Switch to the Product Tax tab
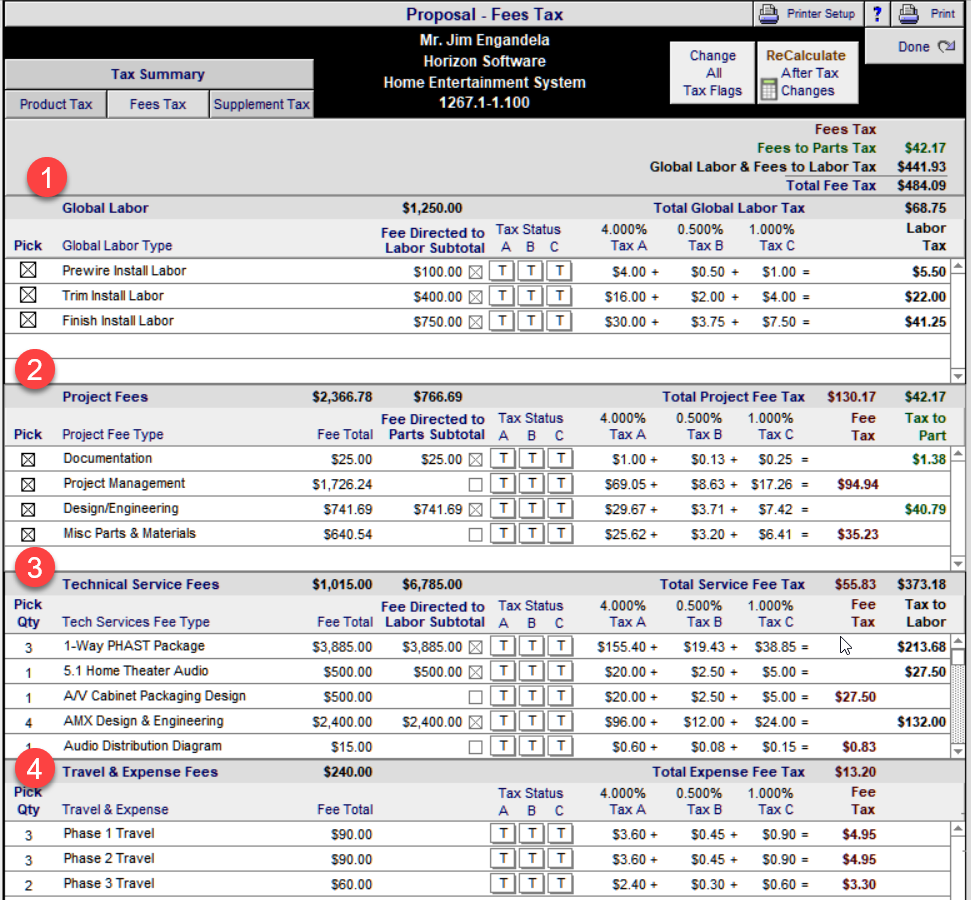 pyautogui.click(x=56, y=104)
